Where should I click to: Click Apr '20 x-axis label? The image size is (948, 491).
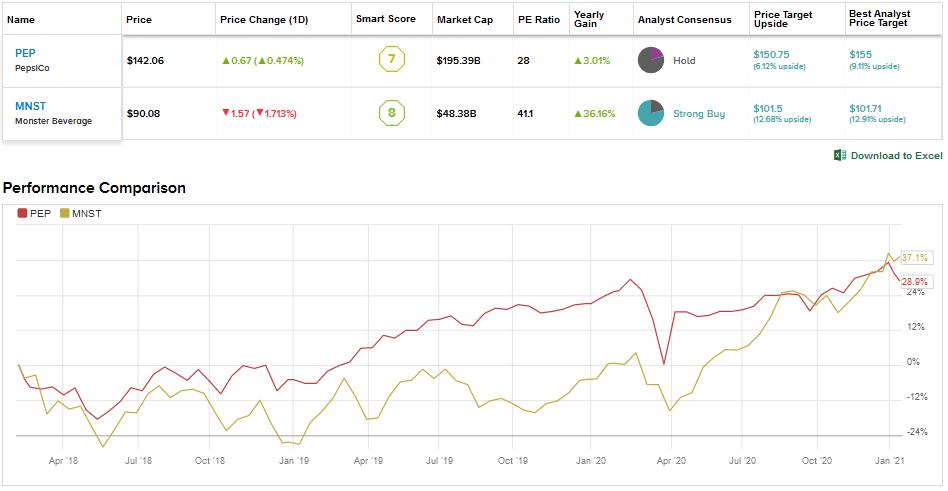pos(670,461)
